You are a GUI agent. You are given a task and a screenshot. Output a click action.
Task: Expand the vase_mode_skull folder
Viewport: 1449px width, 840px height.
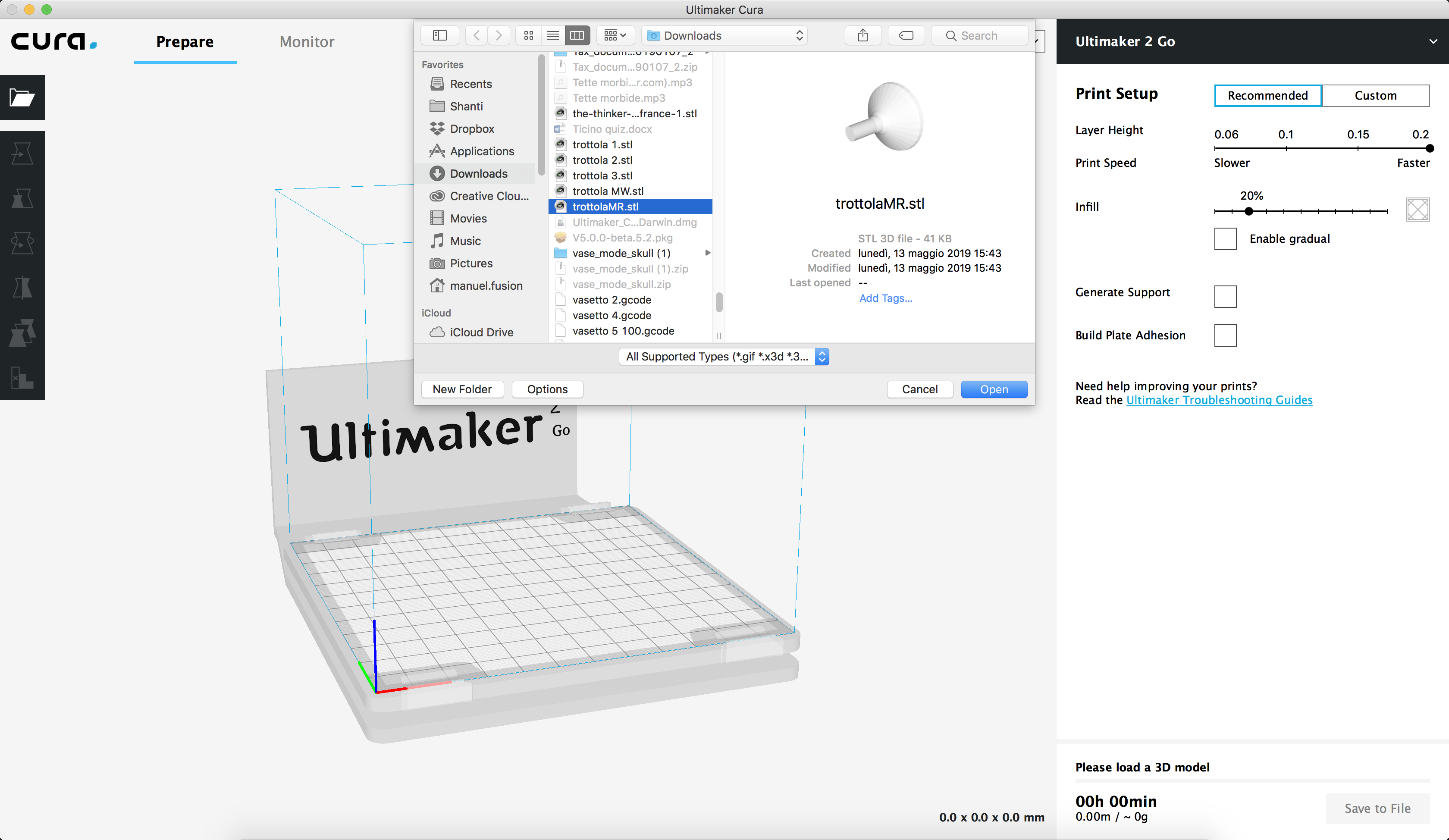[x=707, y=253]
